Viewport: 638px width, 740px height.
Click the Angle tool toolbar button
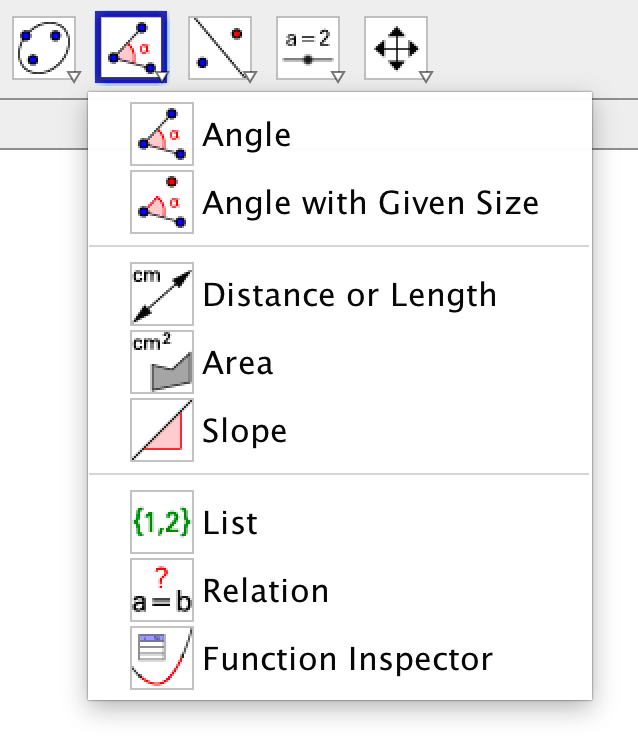pyautogui.click(x=131, y=47)
